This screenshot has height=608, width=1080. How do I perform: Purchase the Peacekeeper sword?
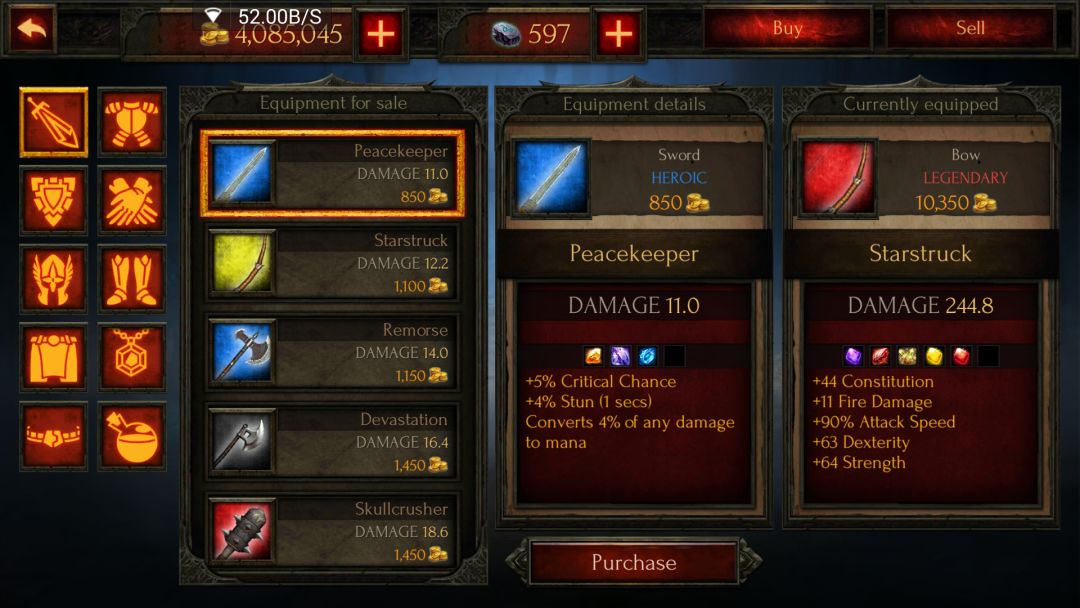coord(634,563)
